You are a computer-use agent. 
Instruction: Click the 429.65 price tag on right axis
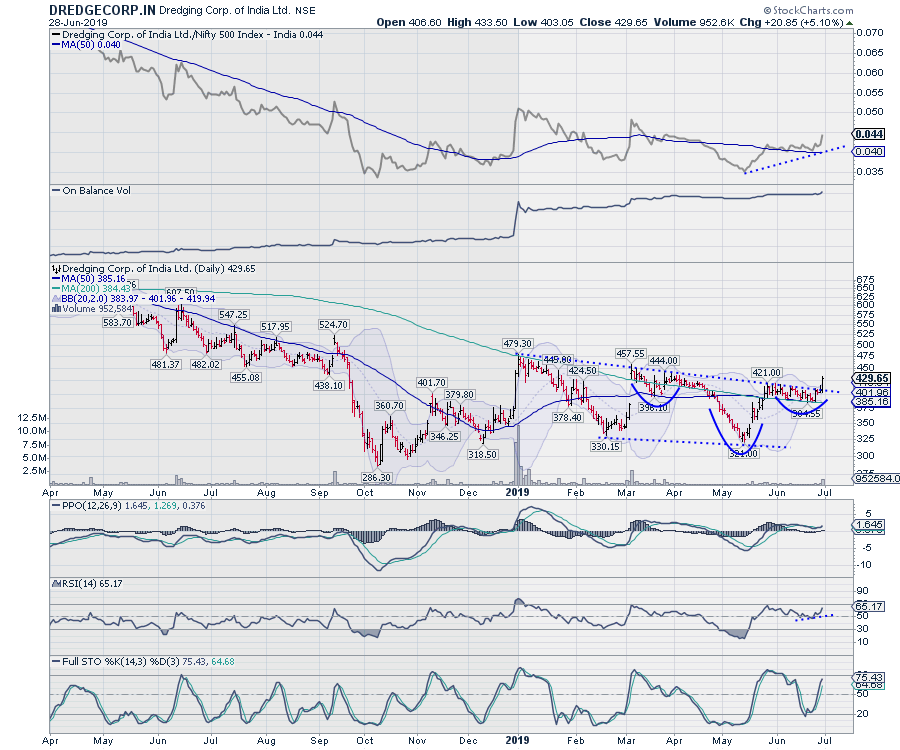[x=872, y=378]
